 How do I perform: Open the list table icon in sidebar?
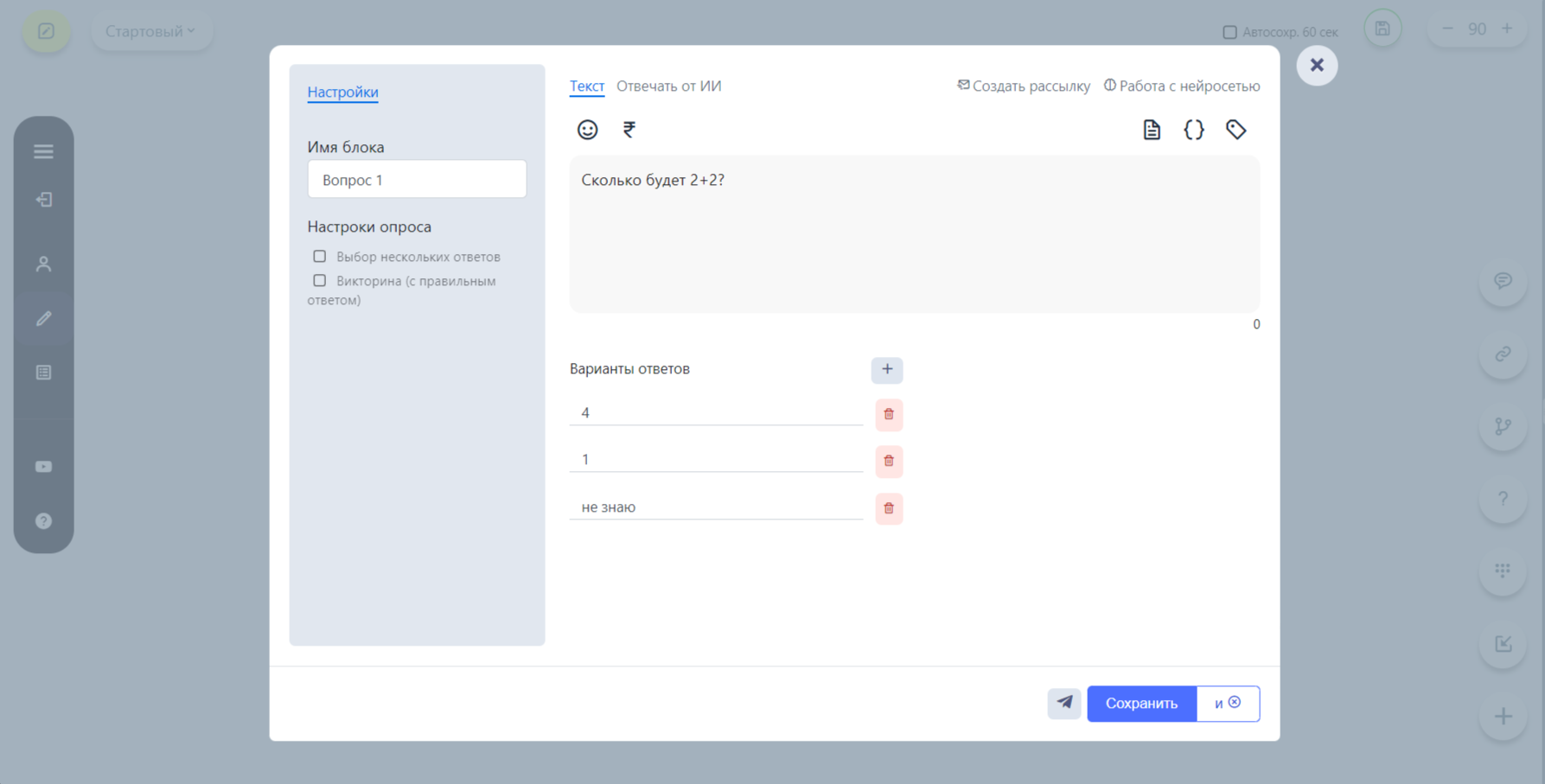43,373
